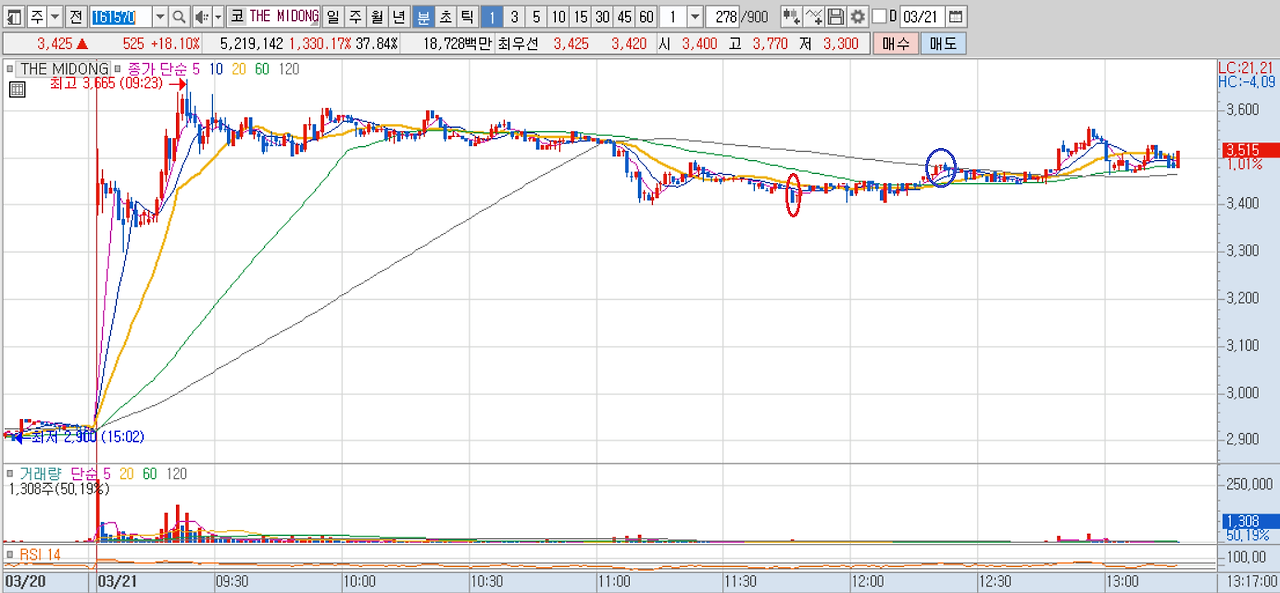Viewport: 1280px width, 593px height.
Task: Open the stock code history dropdown
Action: [x=160, y=17]
